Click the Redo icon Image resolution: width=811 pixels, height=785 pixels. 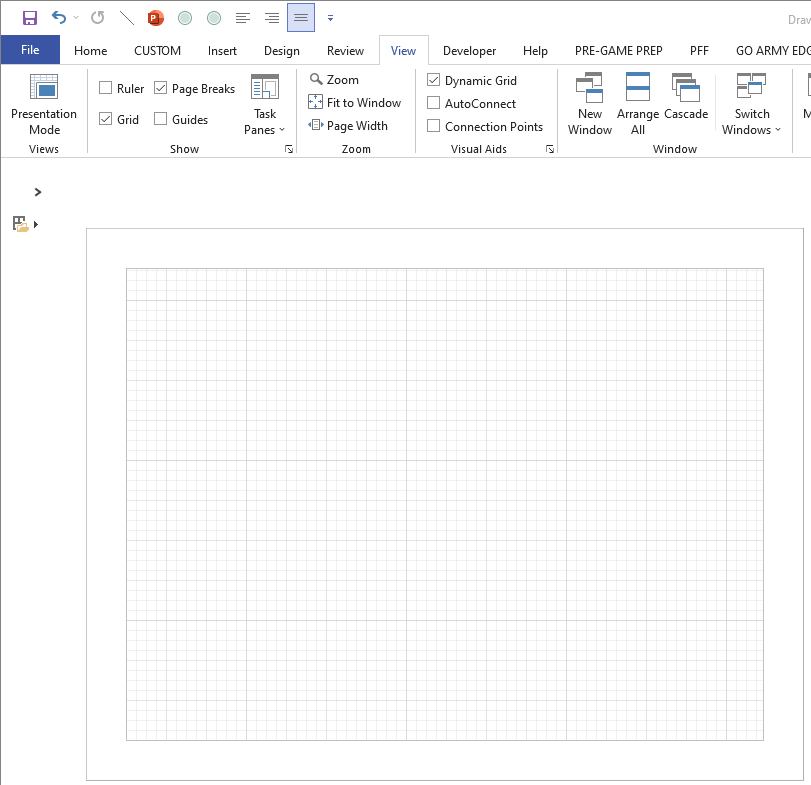click(x=97, y=18)
